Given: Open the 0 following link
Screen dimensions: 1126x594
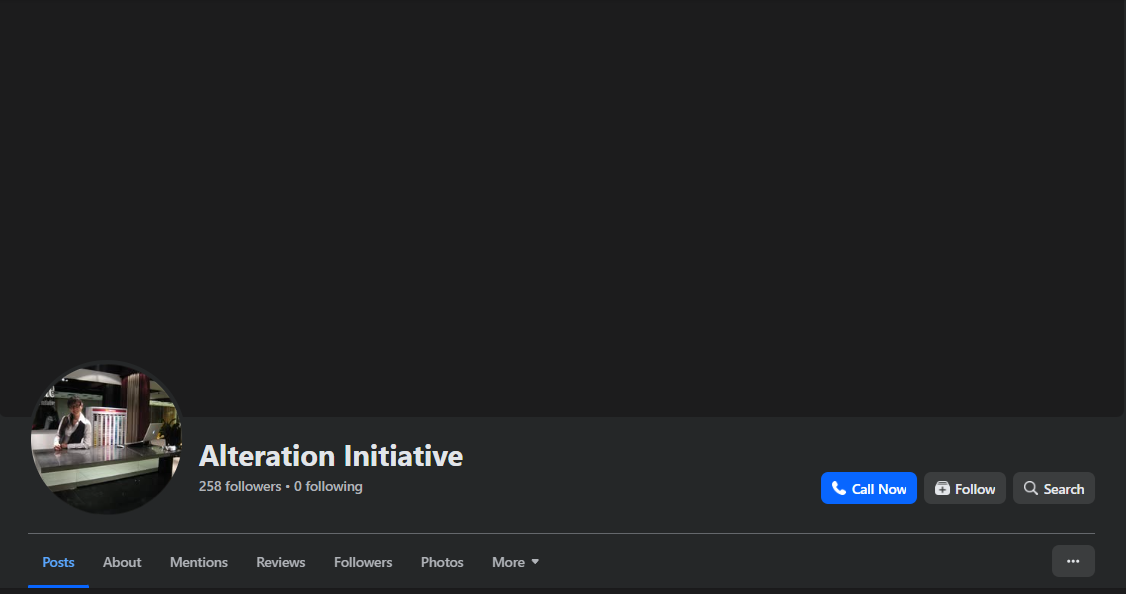Looking at the screenshot, I should tap(328, 486).
